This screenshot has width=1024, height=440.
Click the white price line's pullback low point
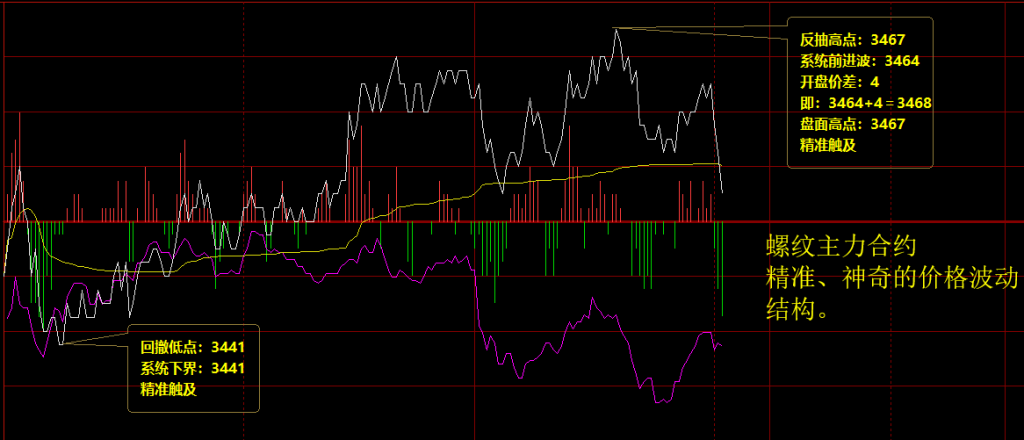point(60,345)
